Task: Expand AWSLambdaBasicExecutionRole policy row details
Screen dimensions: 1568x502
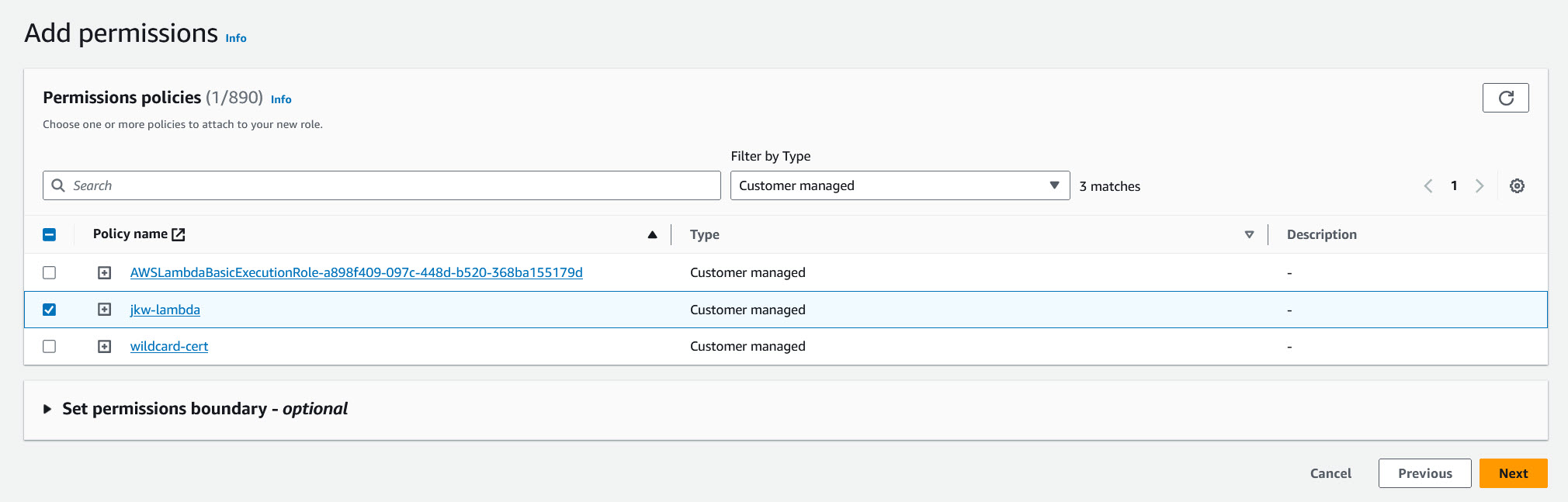Action: (x=105, y=273)
